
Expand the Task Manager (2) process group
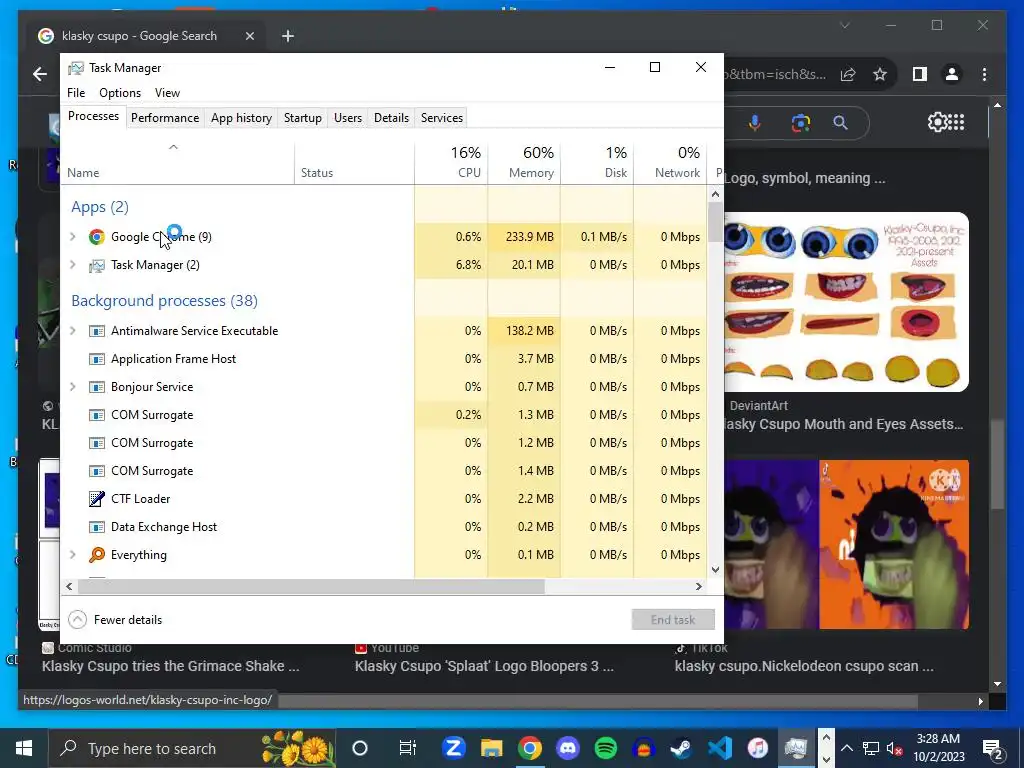[x=72, y=264]
